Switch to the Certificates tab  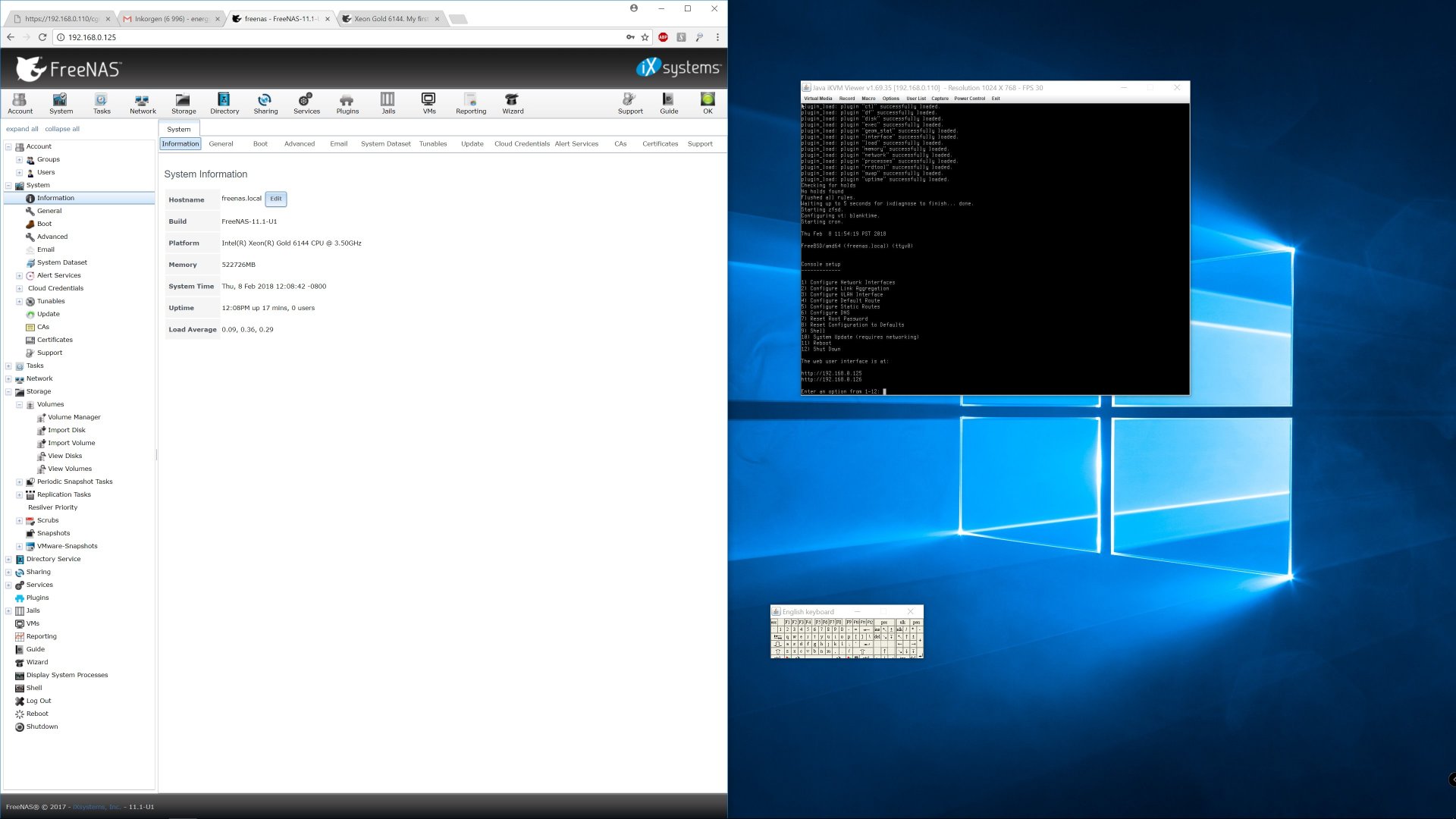point(661,144)
